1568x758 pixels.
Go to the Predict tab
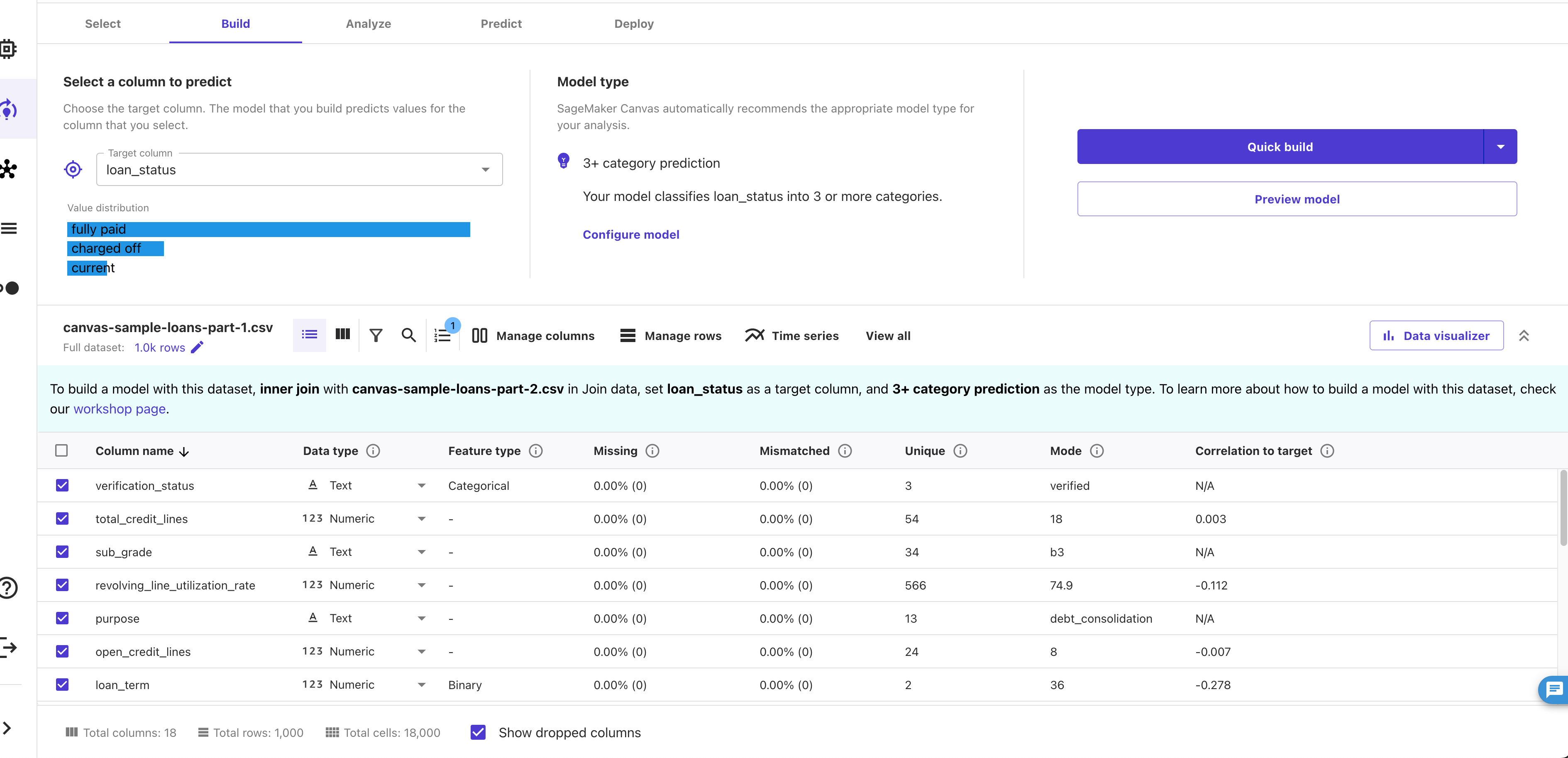coord(501,24)
